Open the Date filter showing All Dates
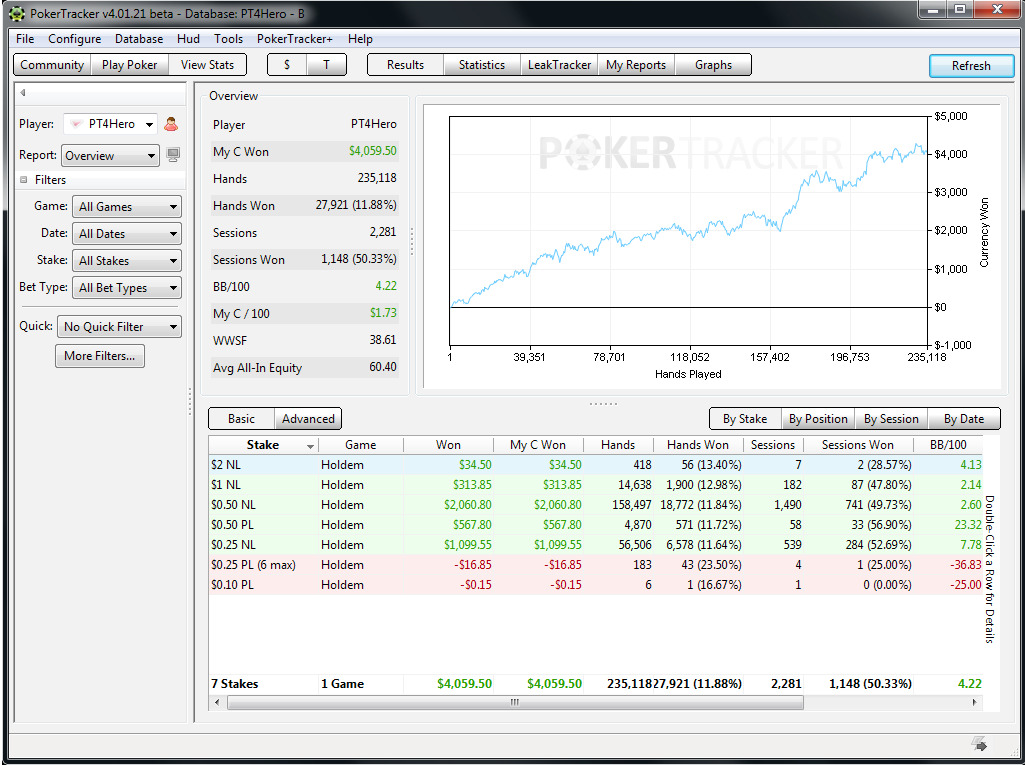Image resolution: width=1025 pixels, height=765 pixels. click(126, 233)
